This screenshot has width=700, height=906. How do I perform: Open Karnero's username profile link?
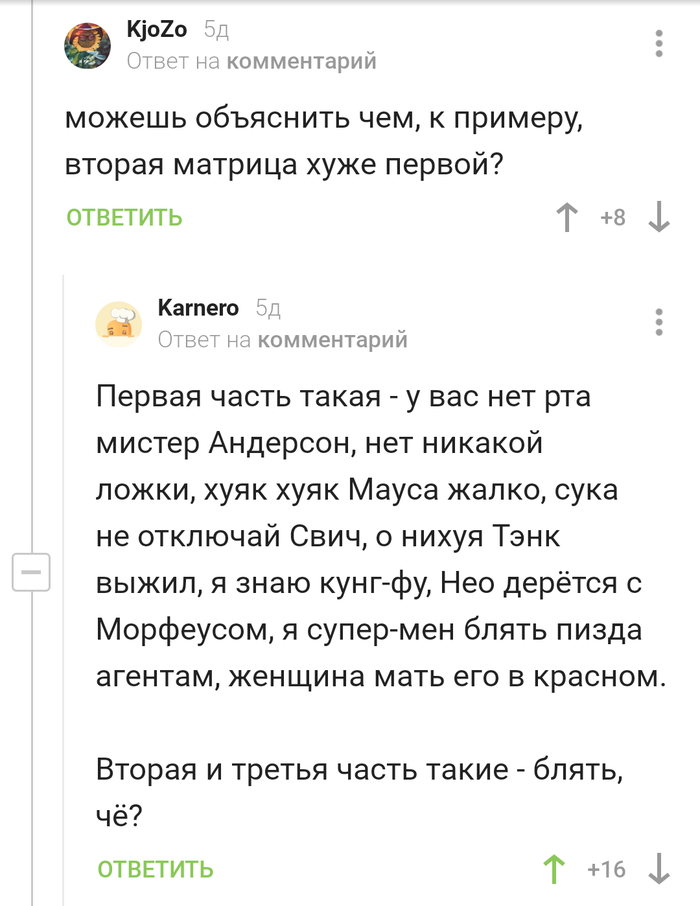[198, 308]
